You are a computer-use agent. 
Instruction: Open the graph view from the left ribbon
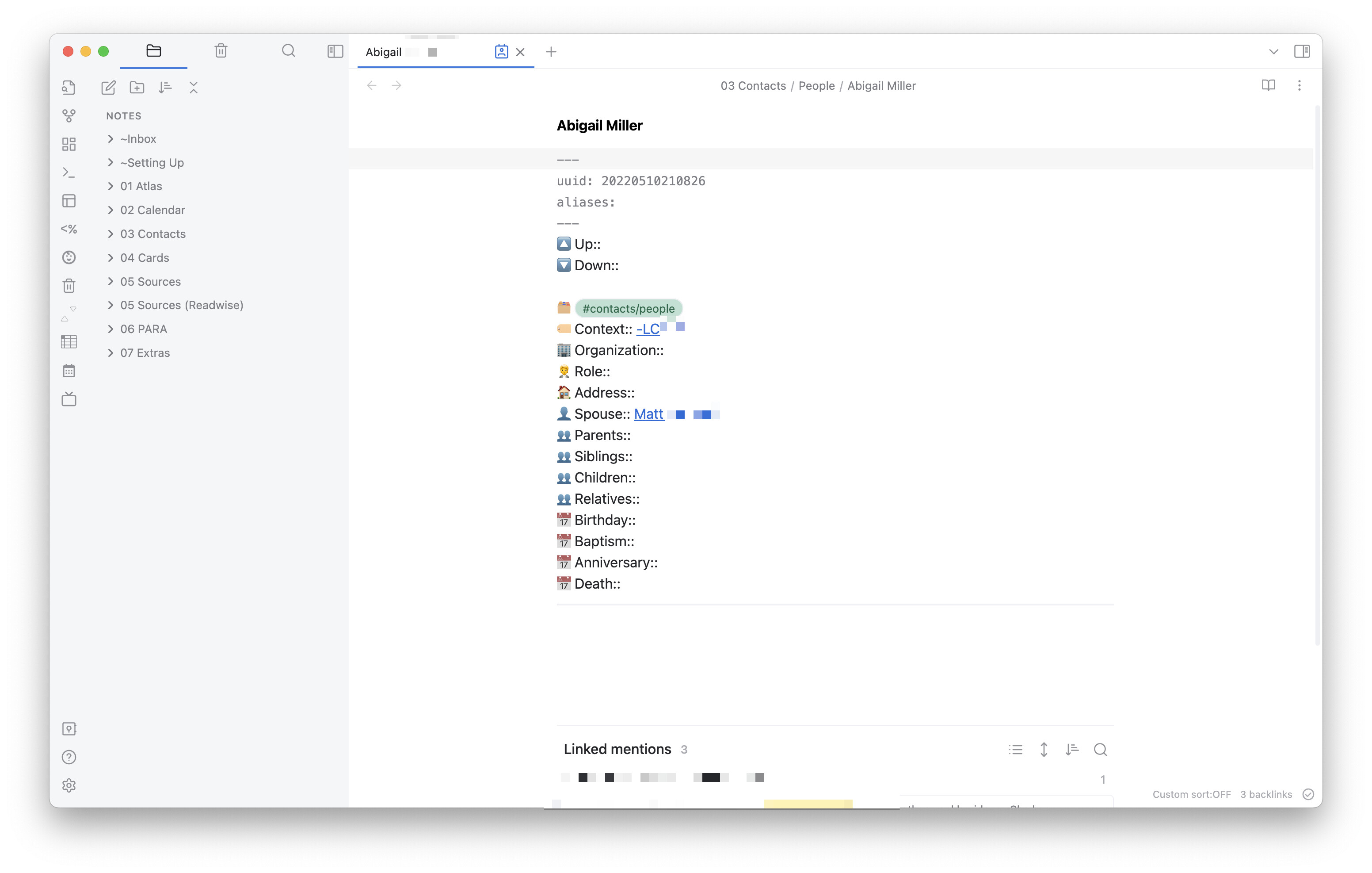pos(69,116)
